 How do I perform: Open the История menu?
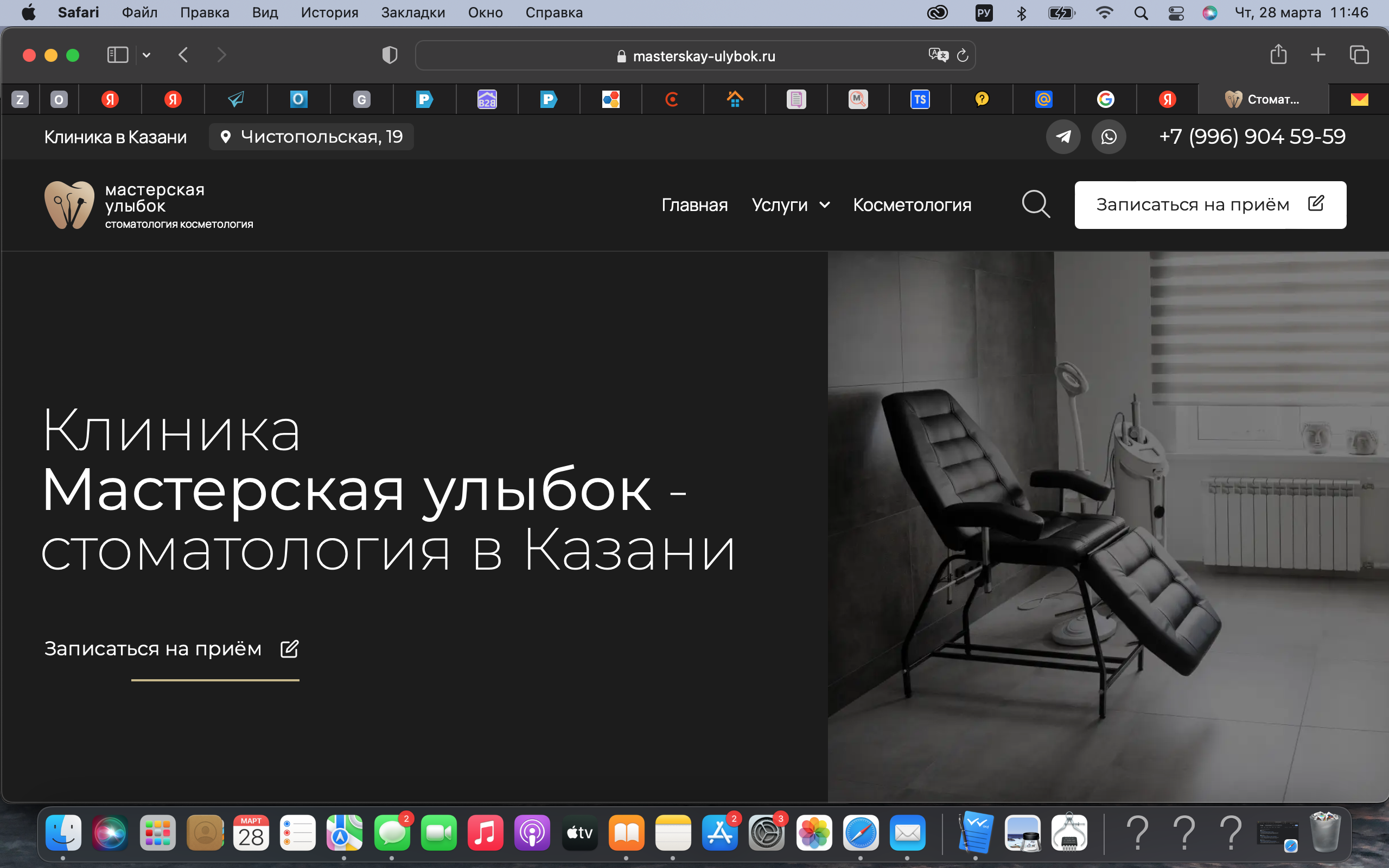[x=329, y=12]
